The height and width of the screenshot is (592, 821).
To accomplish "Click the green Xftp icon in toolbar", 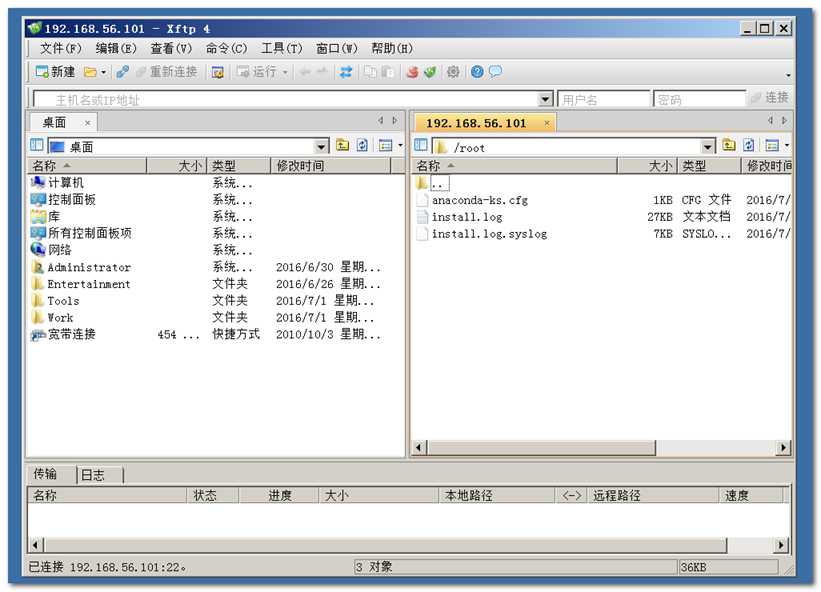I will click(430, 72).
